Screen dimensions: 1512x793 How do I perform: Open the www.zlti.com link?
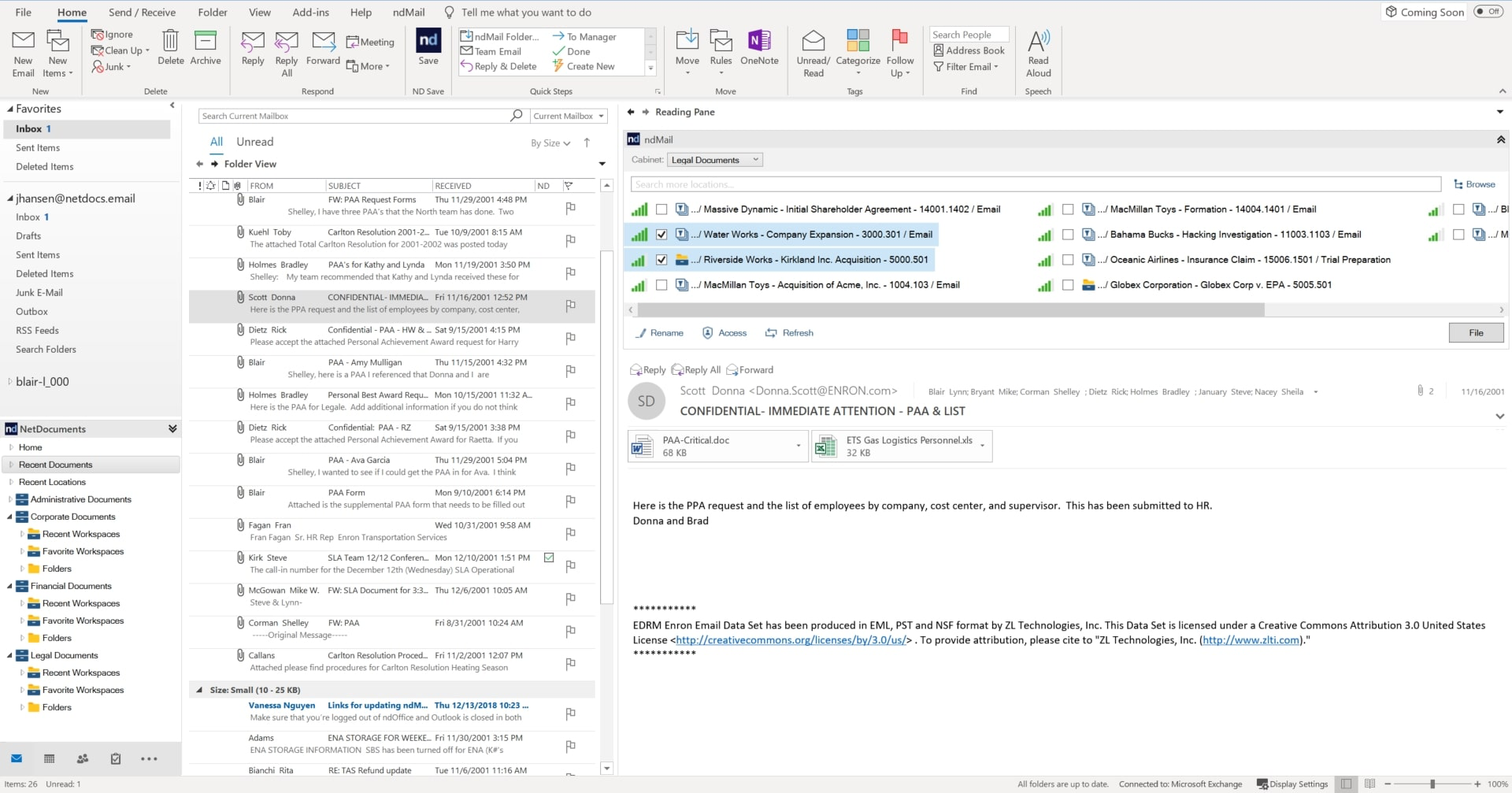[x=1251, y=640]
